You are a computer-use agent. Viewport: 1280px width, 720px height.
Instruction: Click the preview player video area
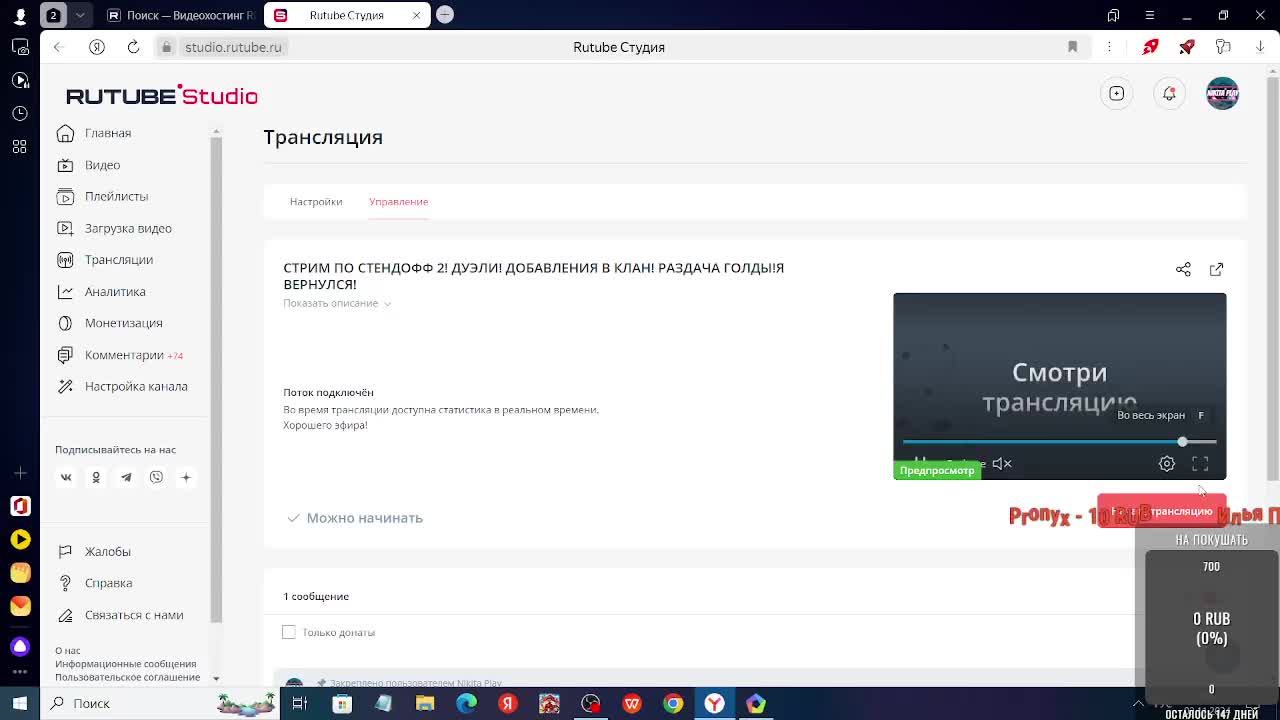tap(1059, 386)
